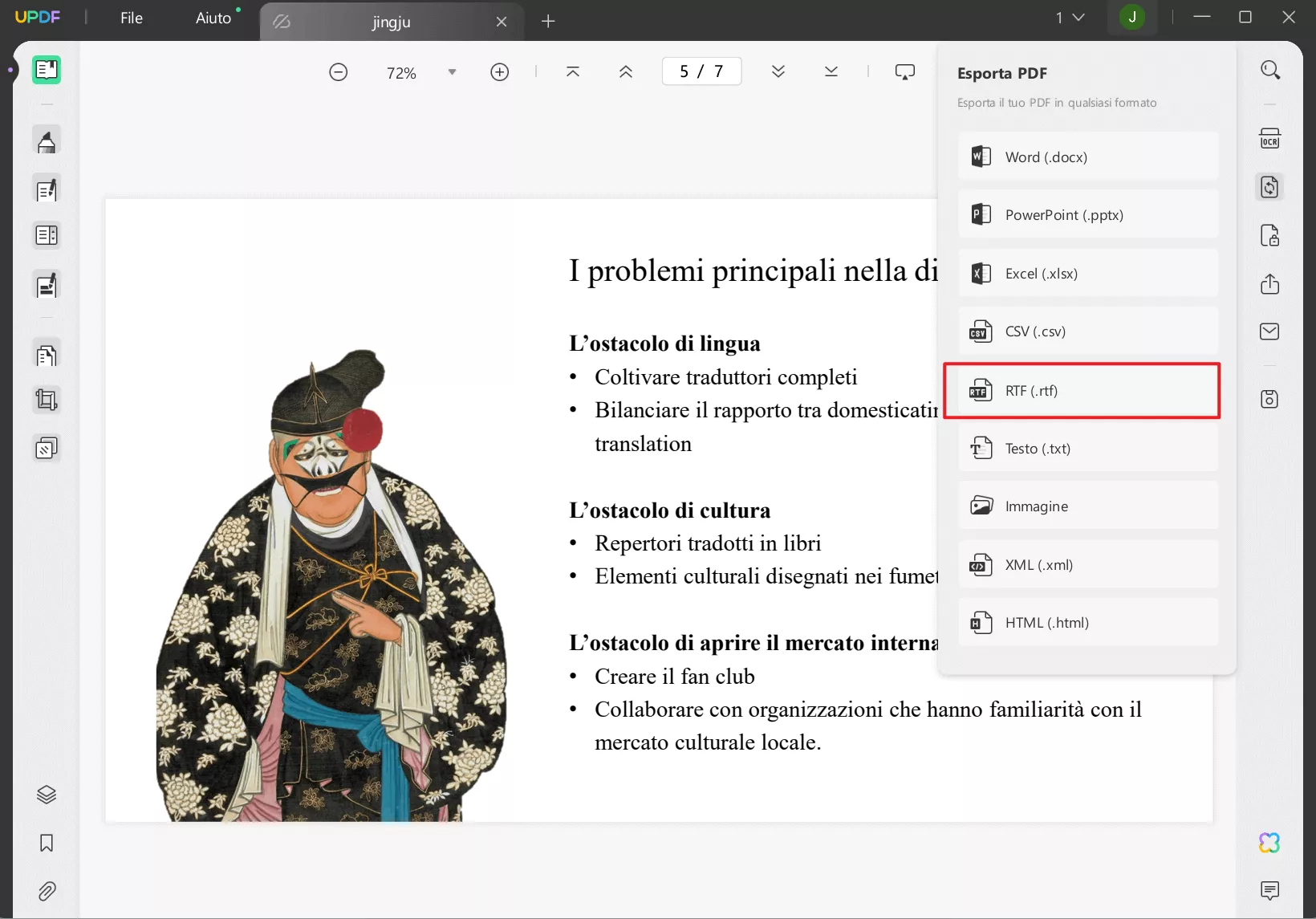Export to XML (.xml)

(1088, 564)
